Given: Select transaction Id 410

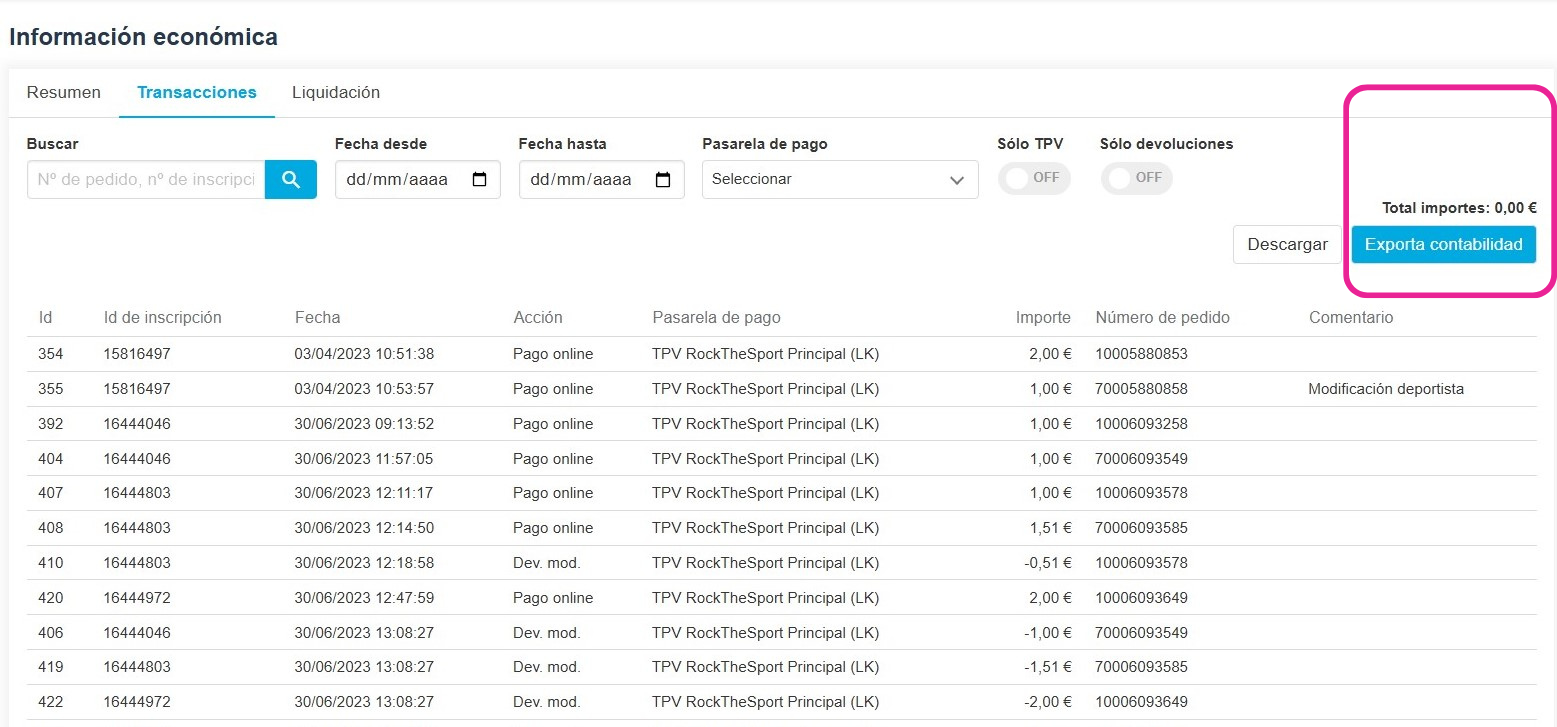Looking at the screenshot, I should (50, 563).
